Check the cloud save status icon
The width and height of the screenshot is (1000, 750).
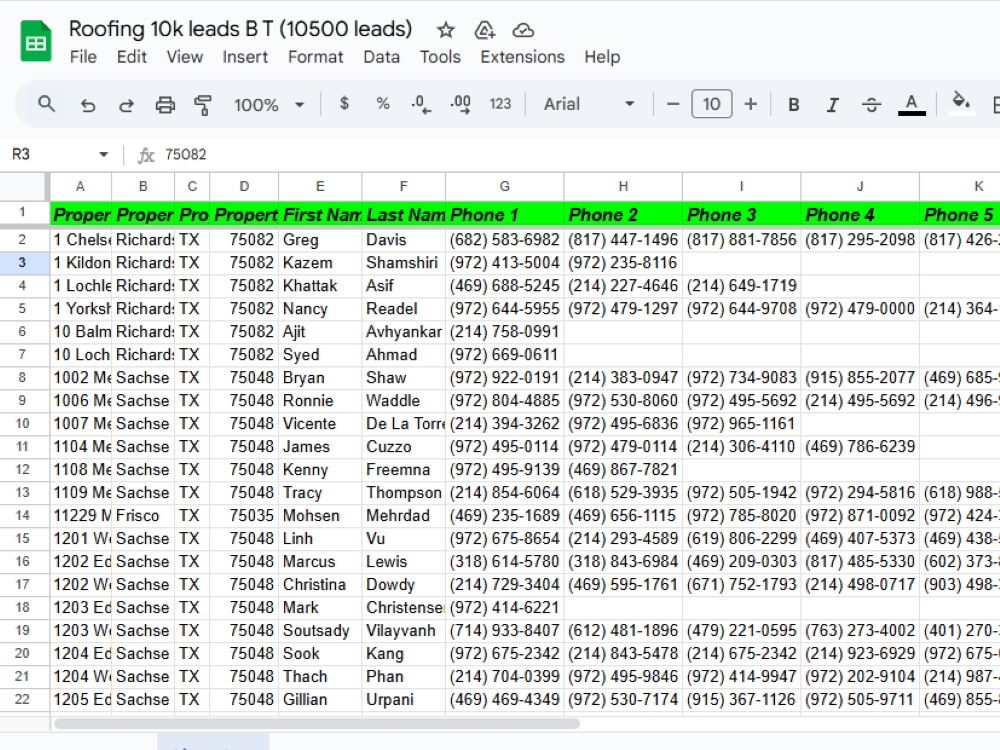tap(523, 30)
